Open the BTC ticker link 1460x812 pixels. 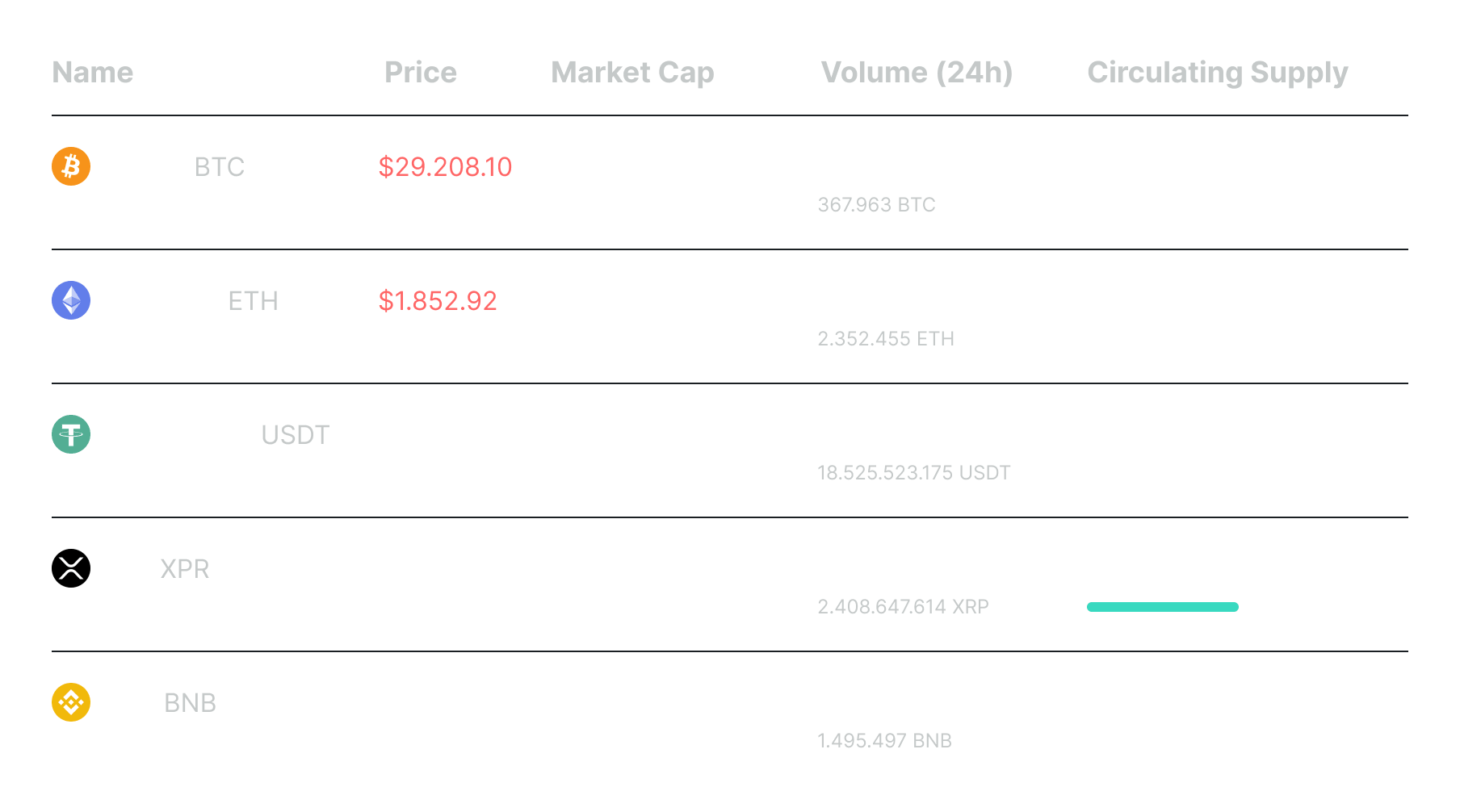pyautogui.click(x=219, y=167)
